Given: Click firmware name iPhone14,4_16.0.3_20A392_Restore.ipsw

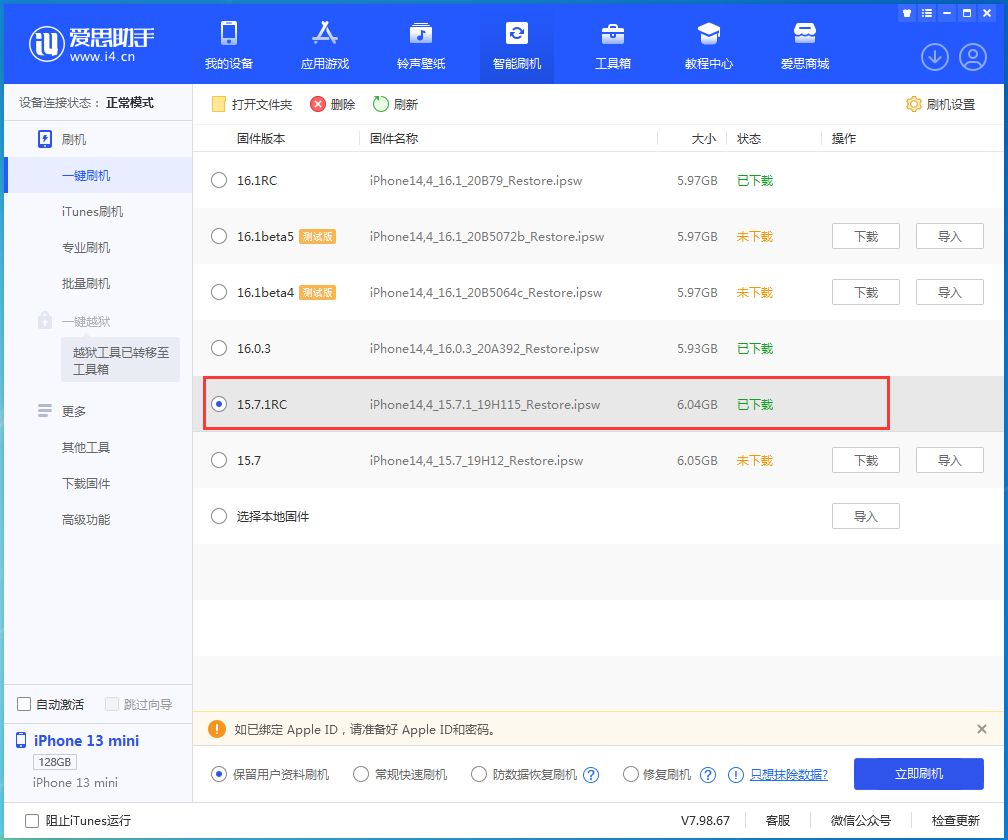Looking at the screenshot, I should pyautogui.click(x=484, y=348).
